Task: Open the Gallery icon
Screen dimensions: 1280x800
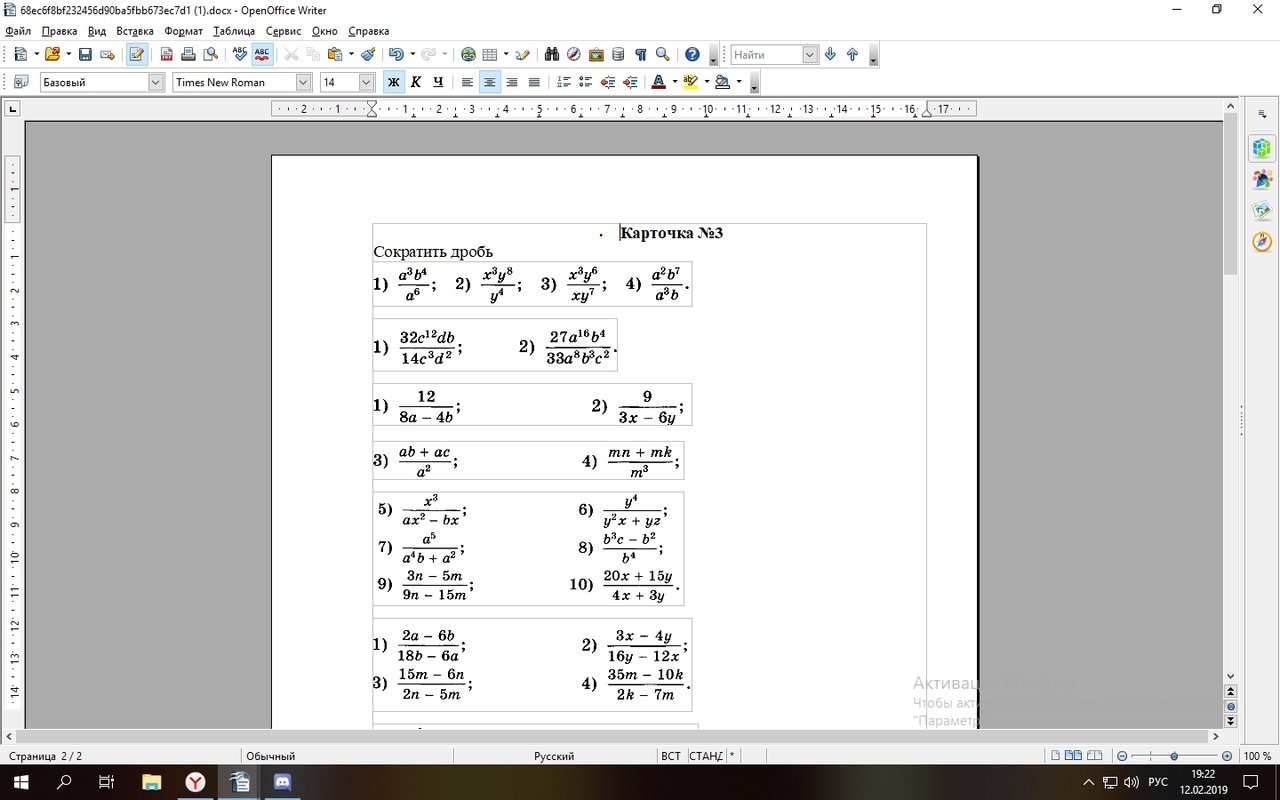Action: pos(596,55)
